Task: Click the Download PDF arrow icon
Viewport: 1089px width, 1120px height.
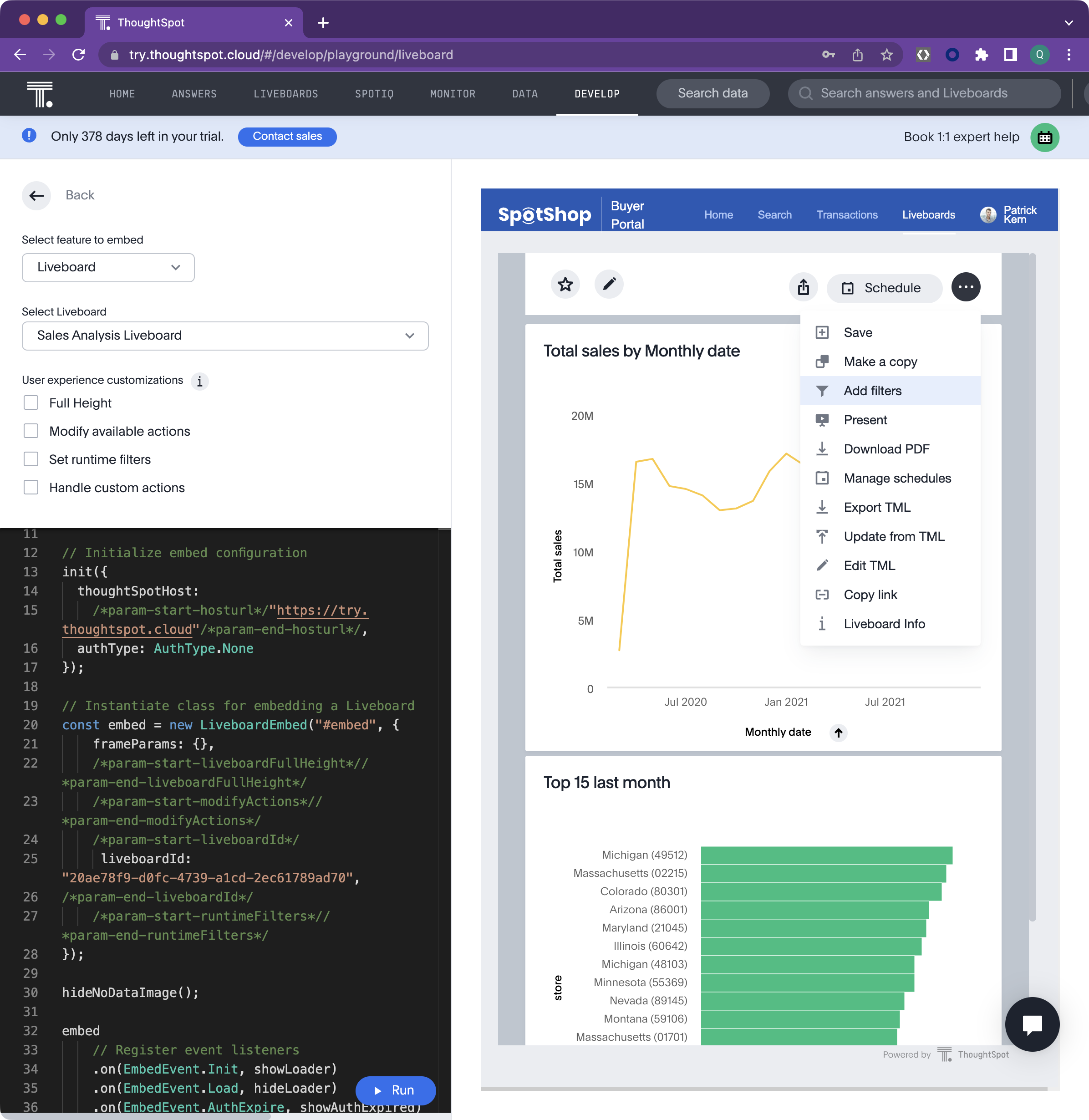Action: coord(822,449)
